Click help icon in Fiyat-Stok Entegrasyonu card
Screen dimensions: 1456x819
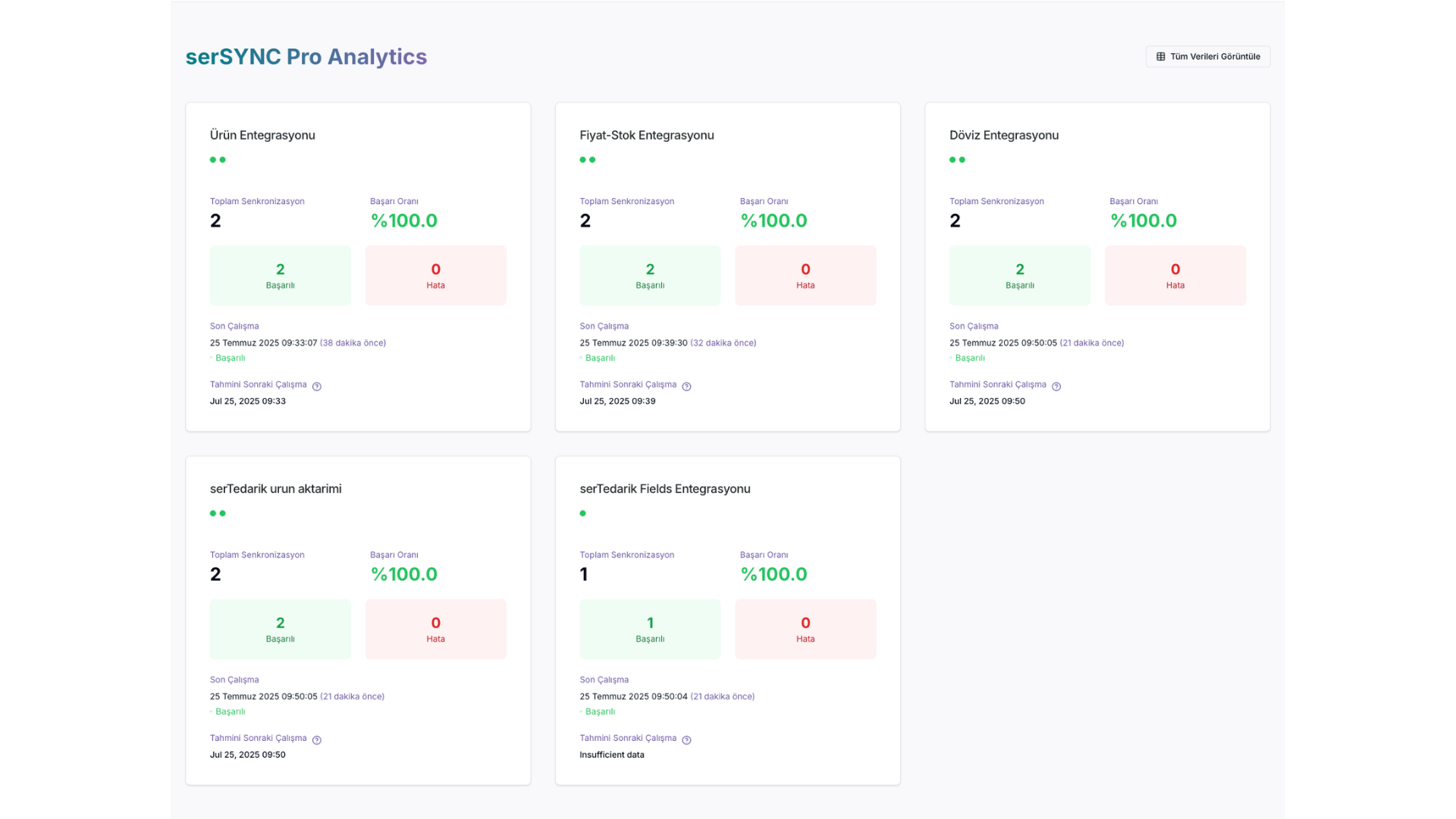click(686, 387)
